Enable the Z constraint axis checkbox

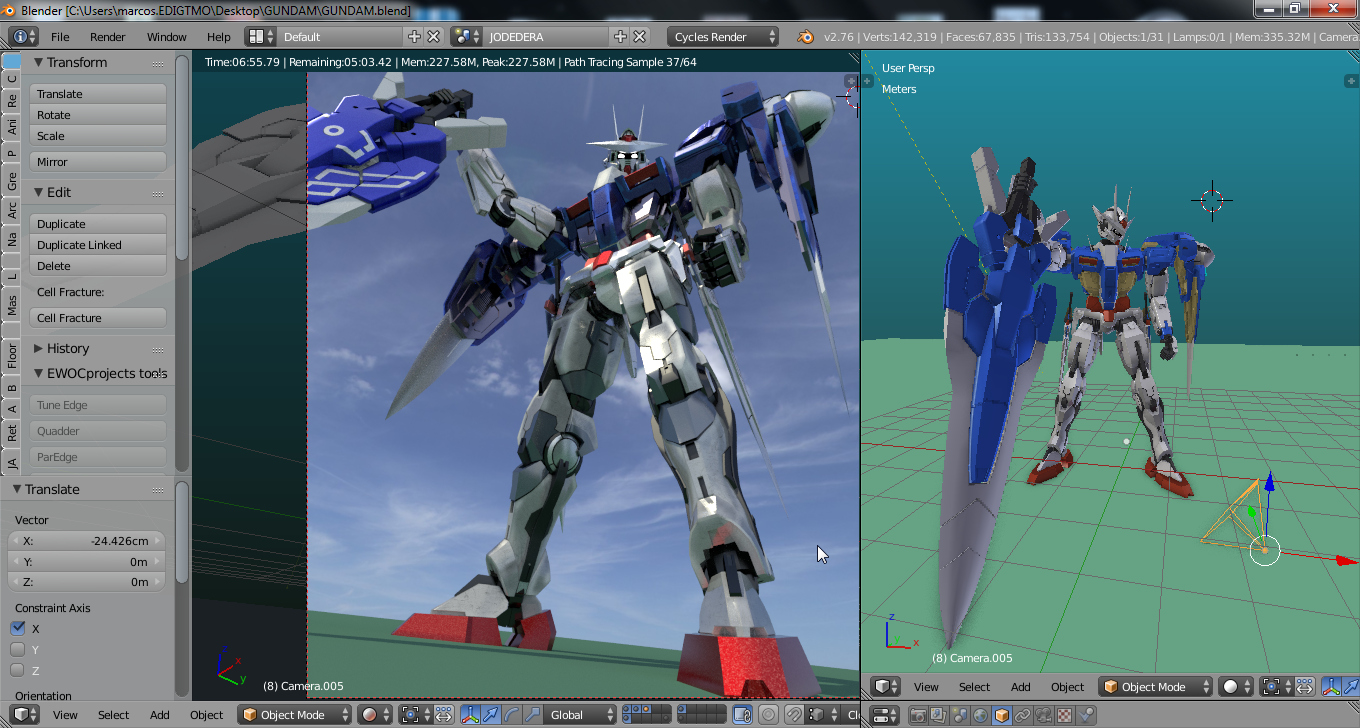17,670
